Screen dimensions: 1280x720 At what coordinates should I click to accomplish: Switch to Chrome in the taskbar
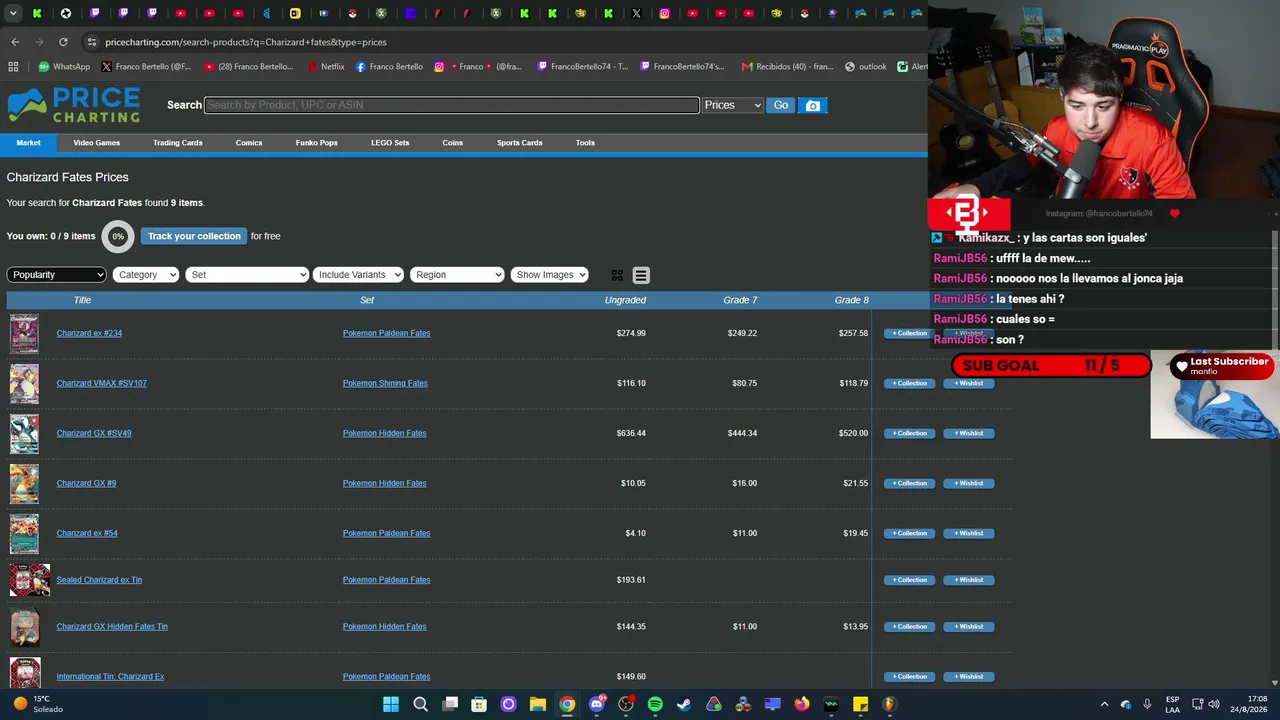click(567, 704)
